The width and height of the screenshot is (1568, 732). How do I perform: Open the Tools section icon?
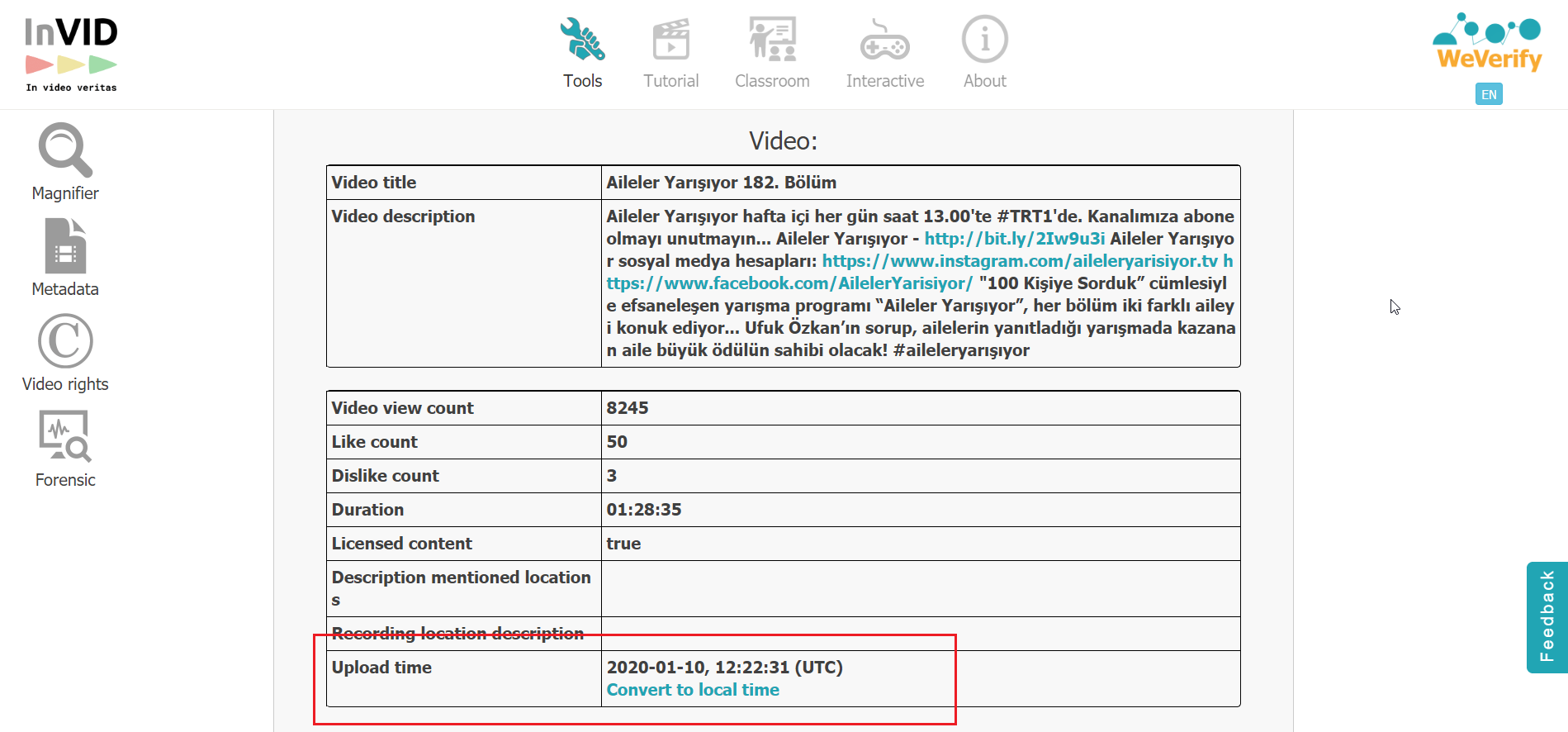(x=583, y=39)
